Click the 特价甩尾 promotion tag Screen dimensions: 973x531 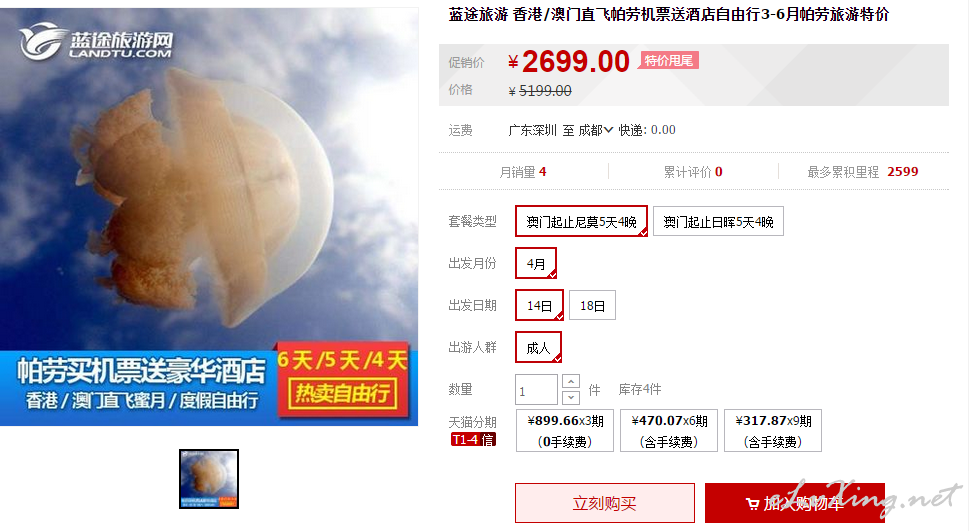pyautogui.click(x=668, y=61)
